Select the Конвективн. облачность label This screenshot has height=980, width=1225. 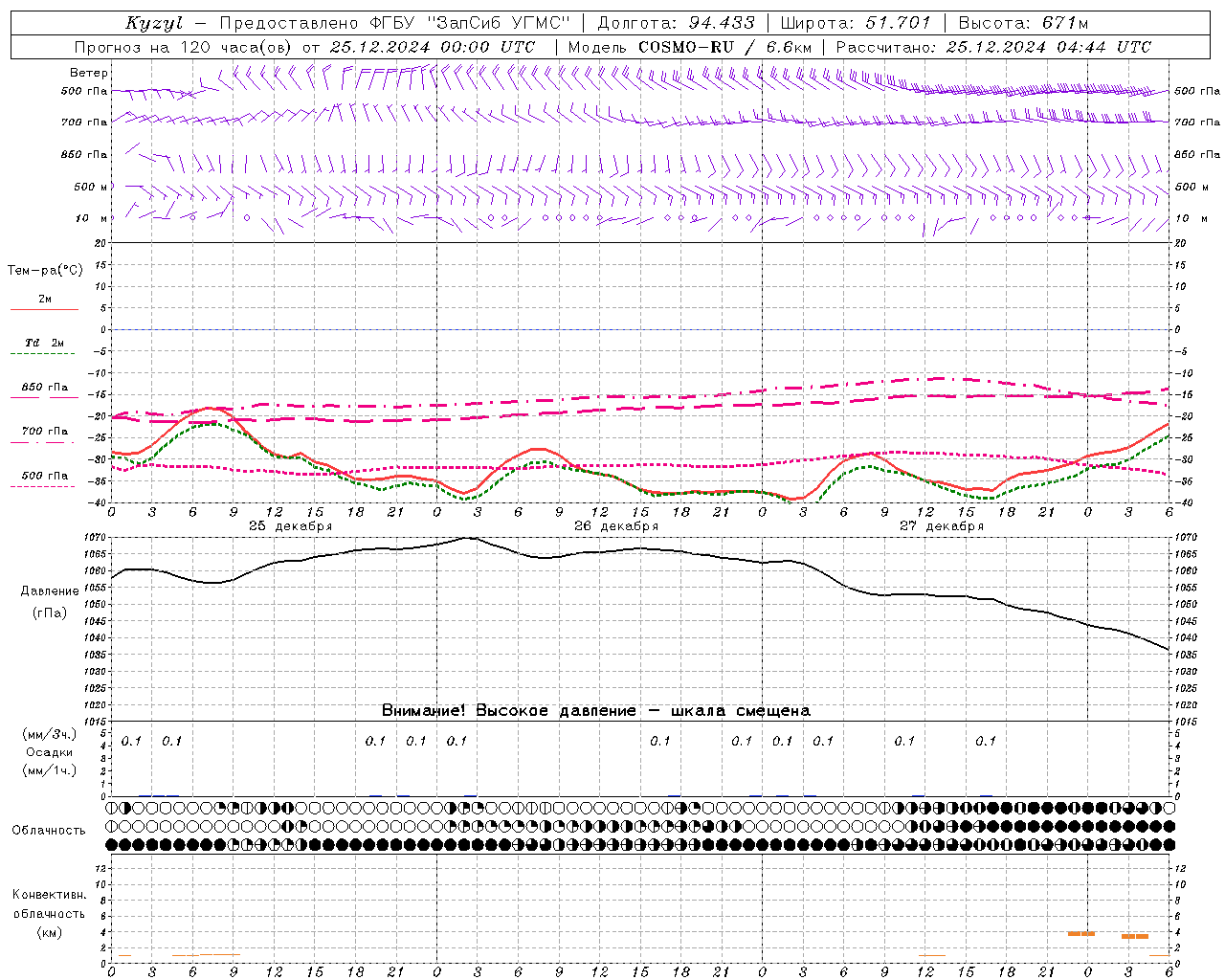click(x=49, y=904)
